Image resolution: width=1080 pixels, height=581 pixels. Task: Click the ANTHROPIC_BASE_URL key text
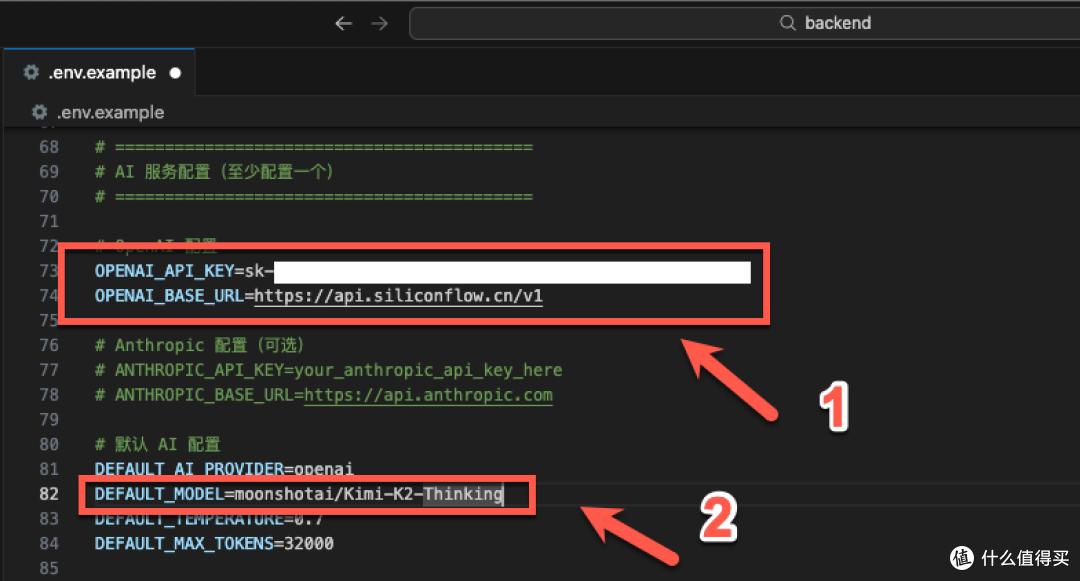(204, 395)
